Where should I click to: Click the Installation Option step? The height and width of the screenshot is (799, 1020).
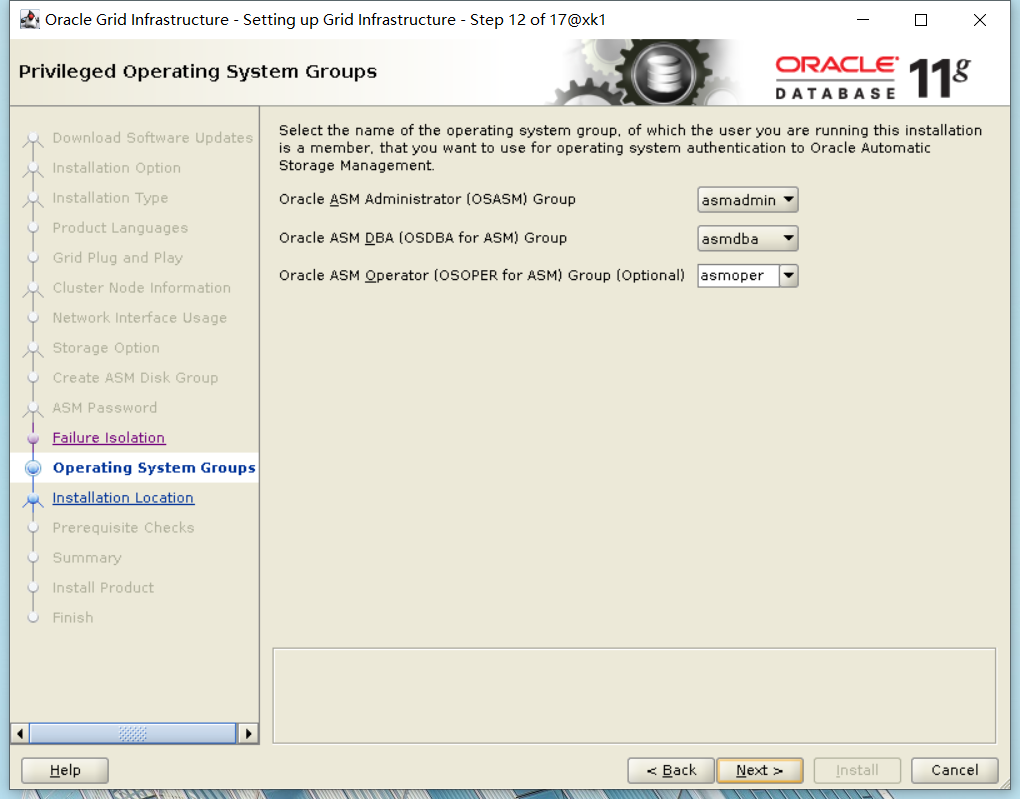(116, 168)
